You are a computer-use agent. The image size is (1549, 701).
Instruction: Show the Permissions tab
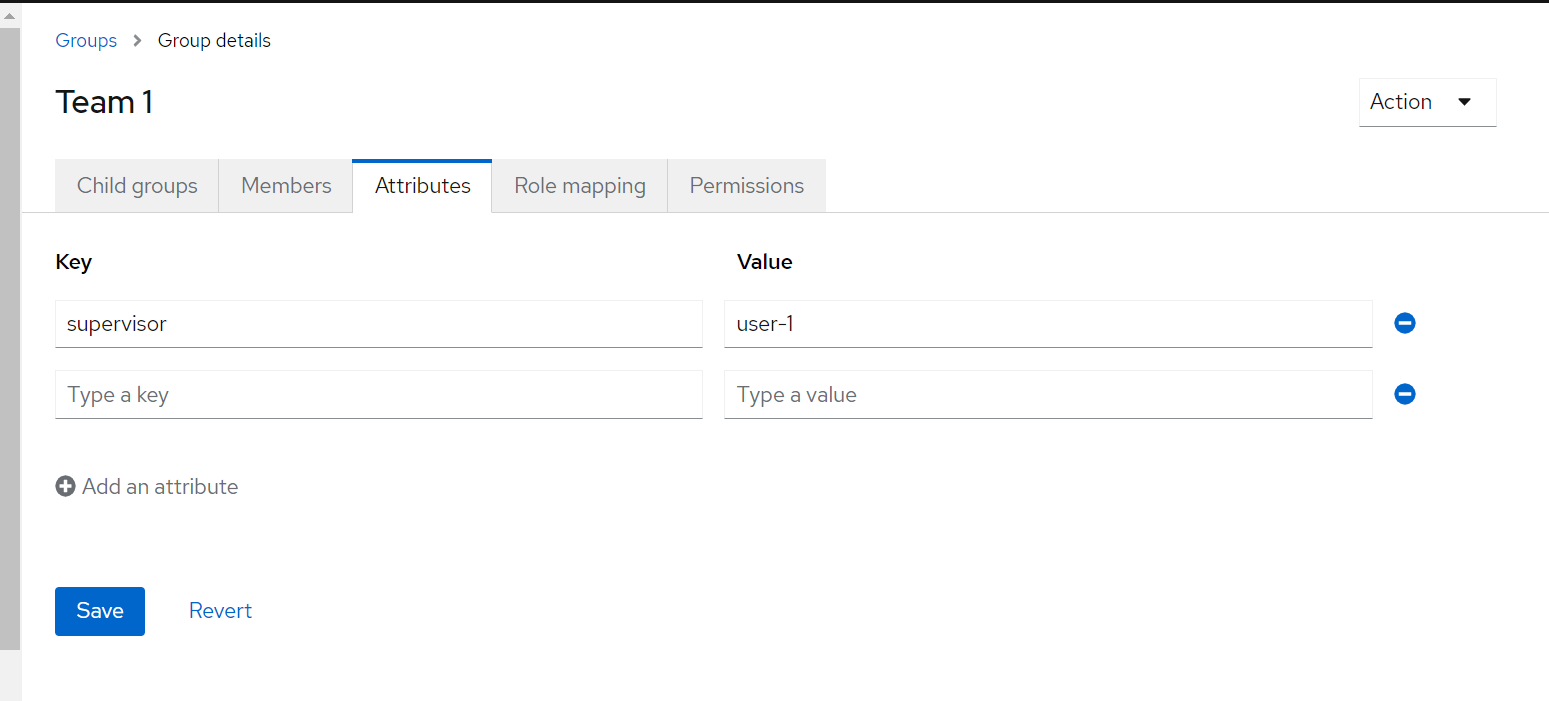click(x=746, y=186)
